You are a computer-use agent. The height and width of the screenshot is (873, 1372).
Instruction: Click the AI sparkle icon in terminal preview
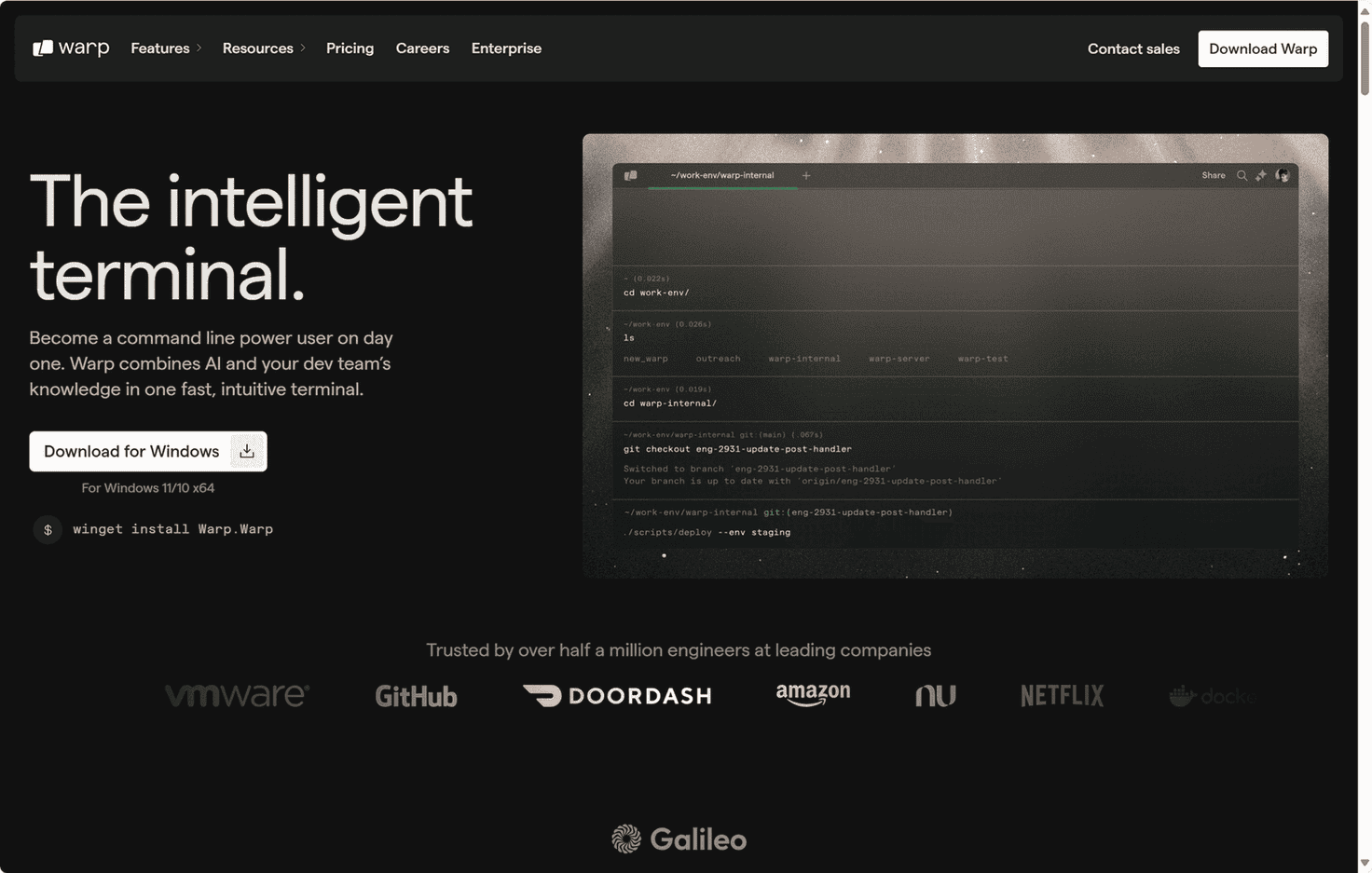[1261, 175]
